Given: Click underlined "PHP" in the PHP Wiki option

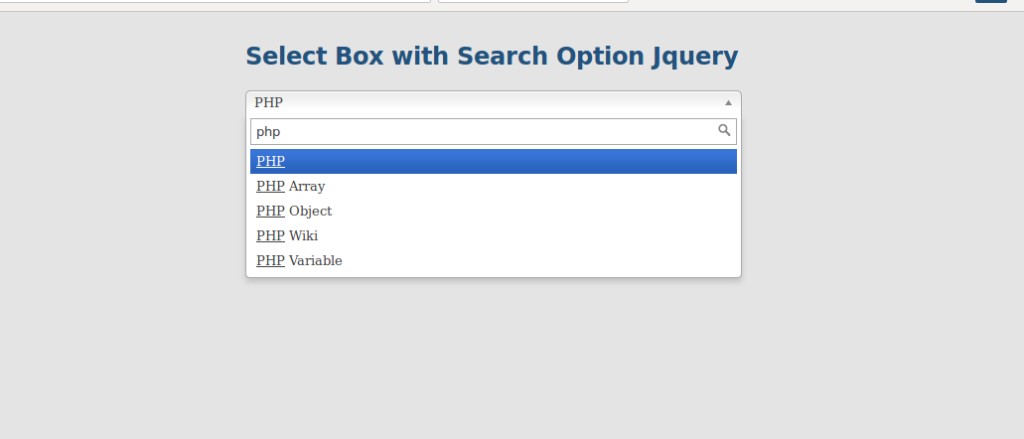Looking at the screenshot, I should click(x=270, y=236).
